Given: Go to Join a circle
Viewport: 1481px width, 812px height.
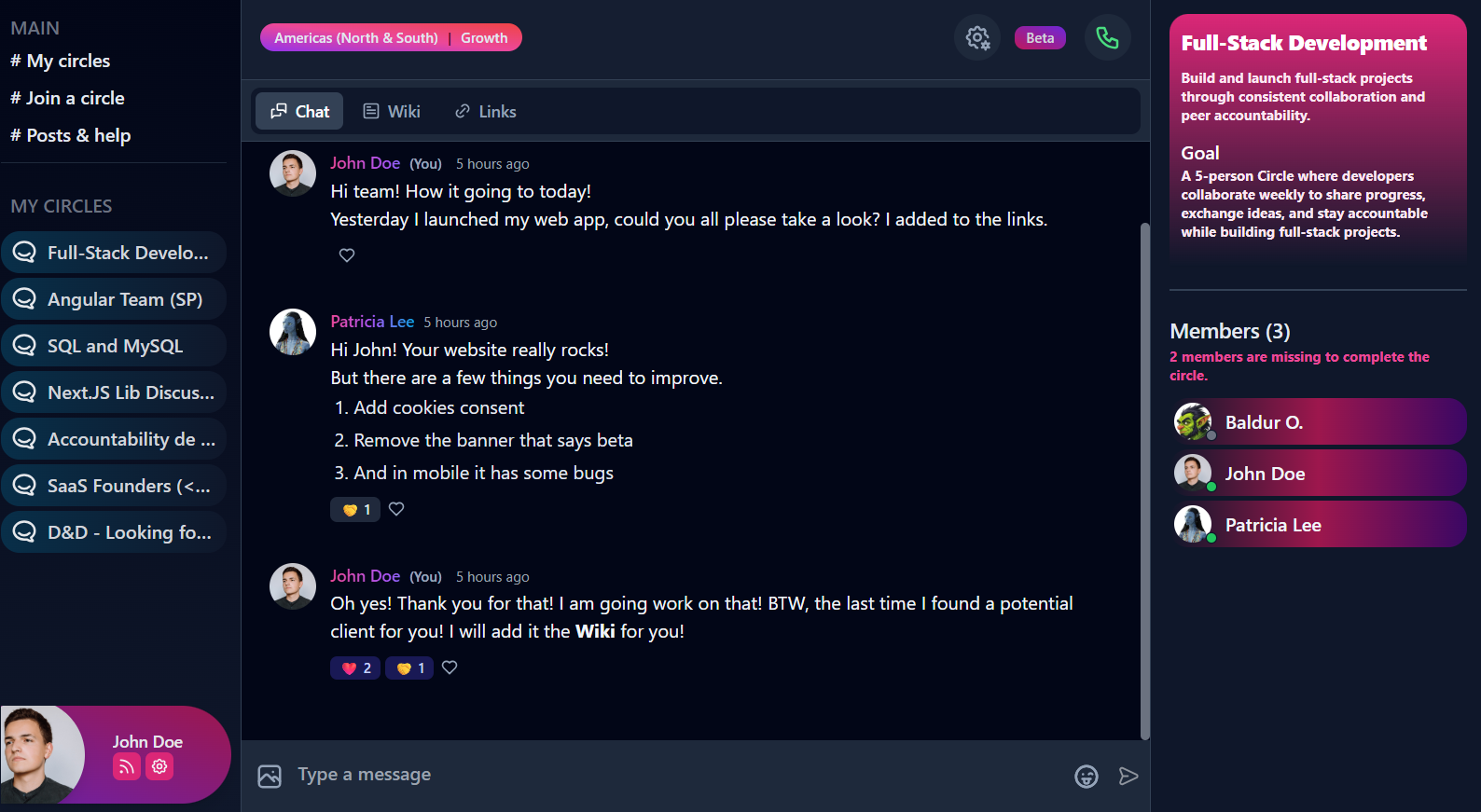Looking at the screenshot, I should [67, 98].
